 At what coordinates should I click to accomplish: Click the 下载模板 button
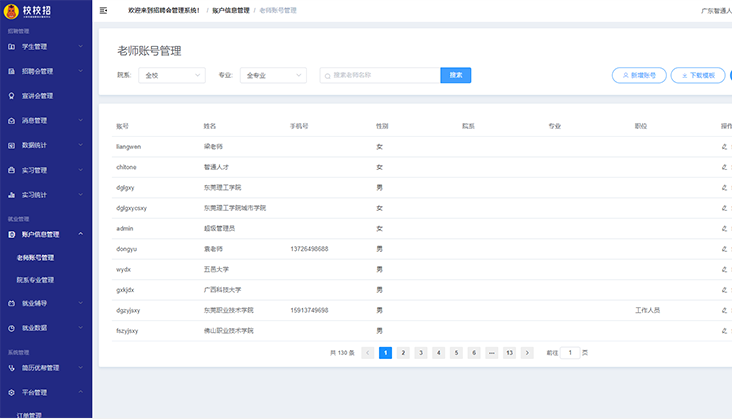(x=698, y=75)
